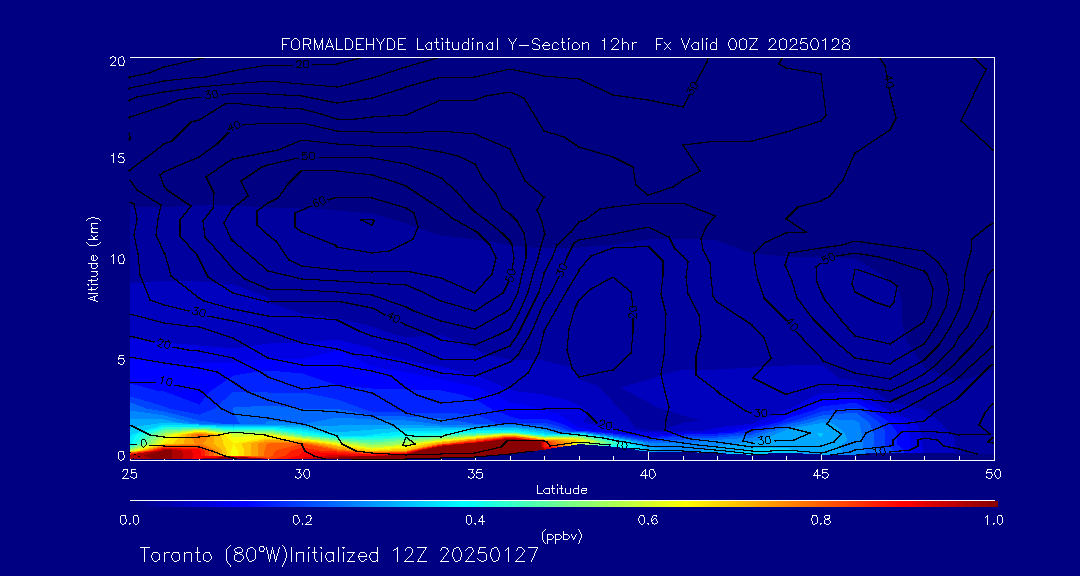Image resolution: width=1080 pixels, height=576 pixels.
Task: Click latitude axis tick label 25
Action: coord(128,474)
